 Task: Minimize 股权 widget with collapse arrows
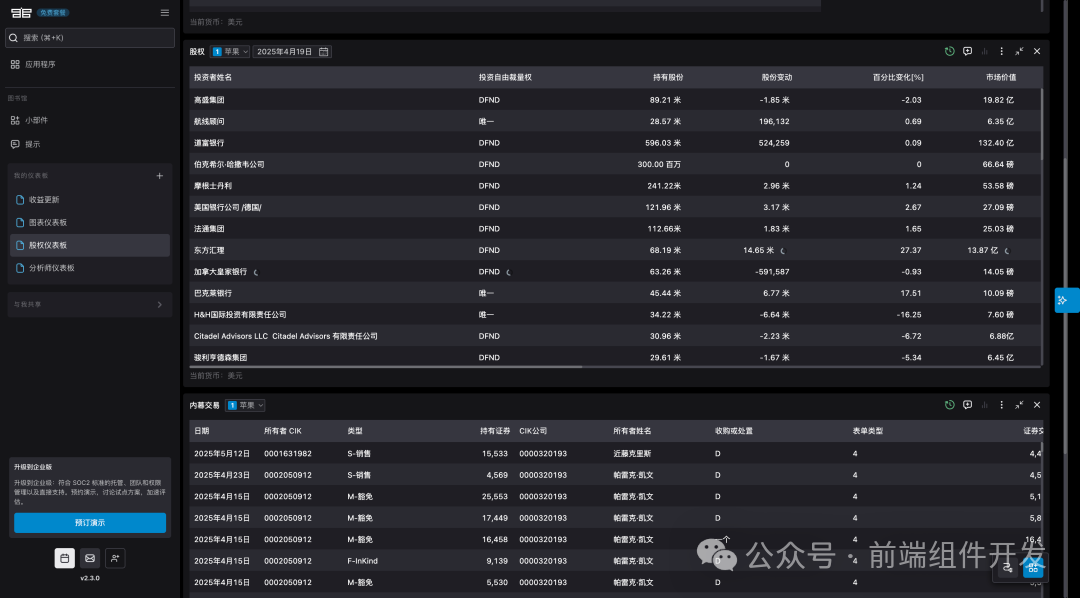1019,52
